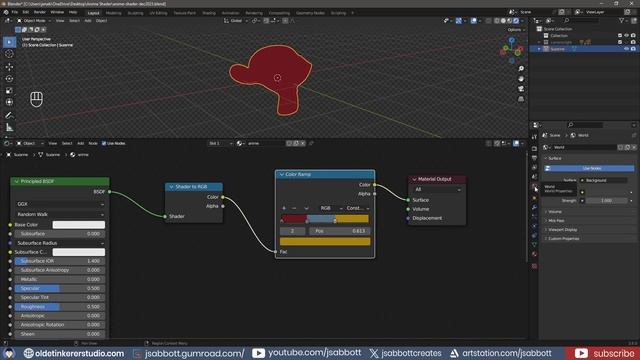
Task: Expand the Viewport Display panel
Action: tap(562, 229)
